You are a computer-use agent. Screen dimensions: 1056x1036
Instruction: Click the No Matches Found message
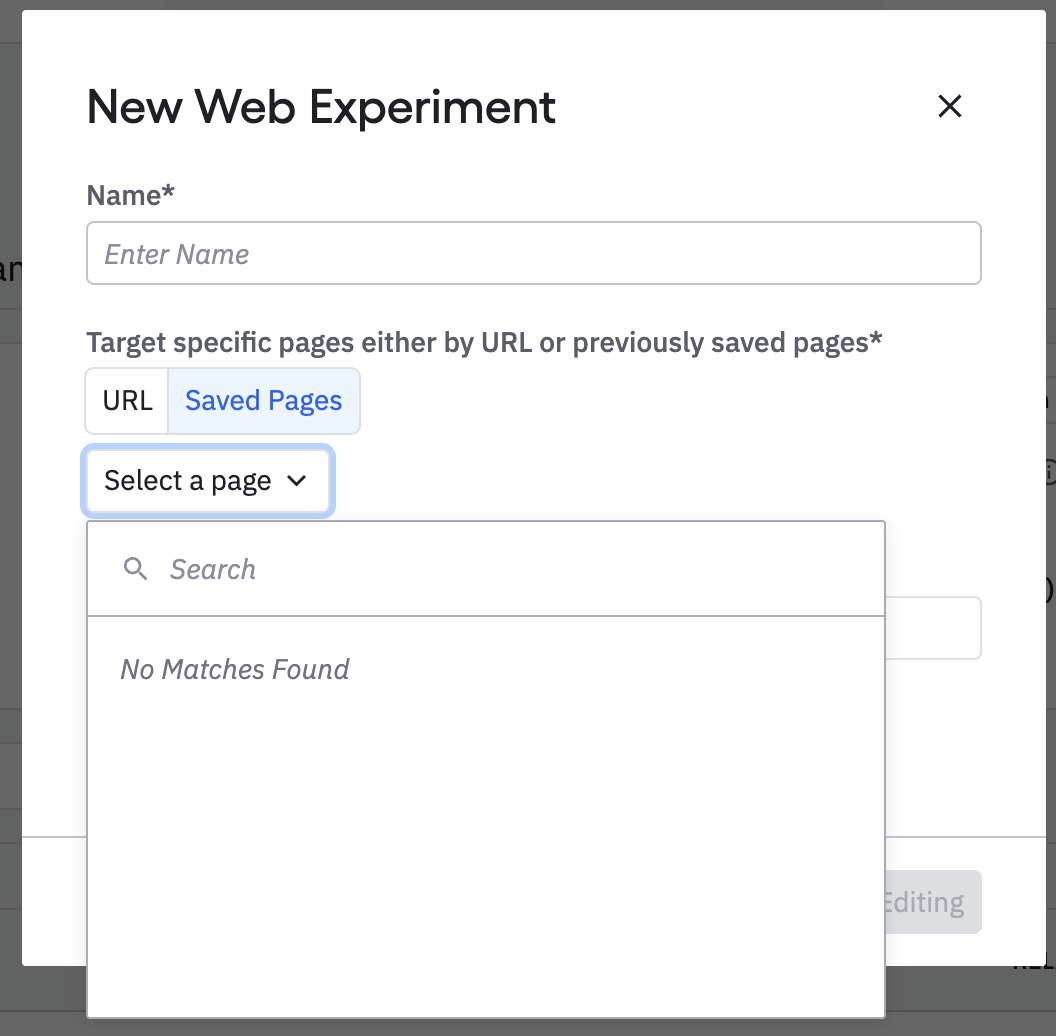click(x=235, y=670)
